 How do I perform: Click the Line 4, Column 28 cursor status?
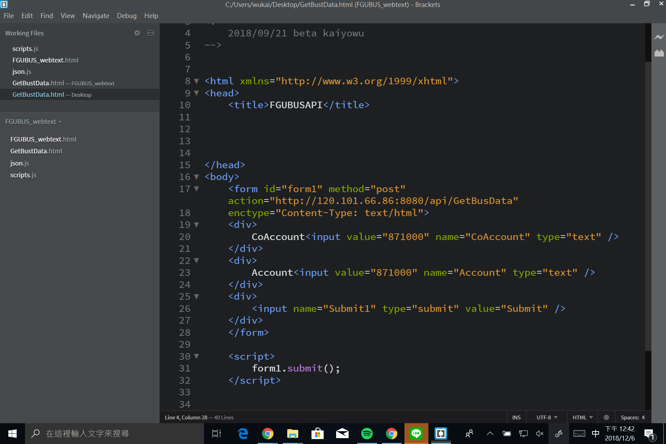(x=186, y=417)
